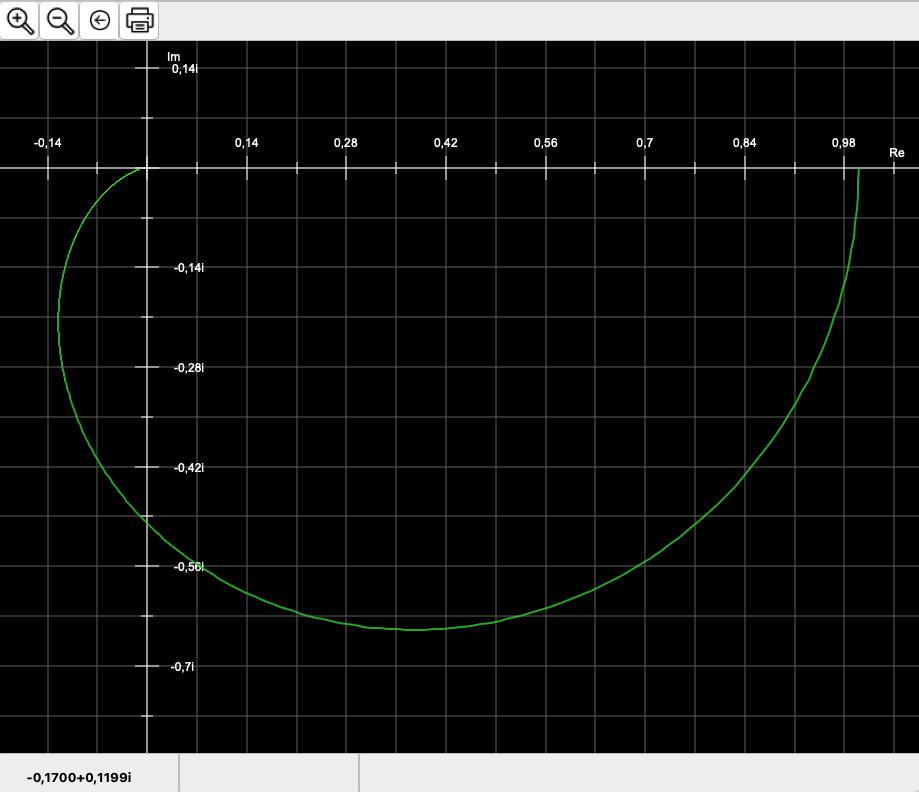
Task: Click the zoom out magnifier icon
Action: (x=60, y=20)
